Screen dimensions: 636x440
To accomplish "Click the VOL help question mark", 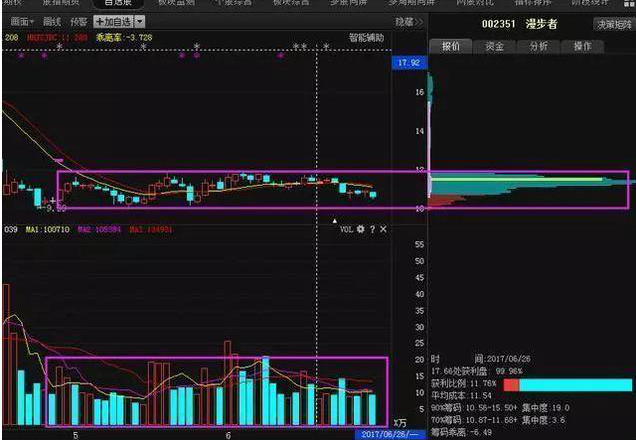I will 372,229.
